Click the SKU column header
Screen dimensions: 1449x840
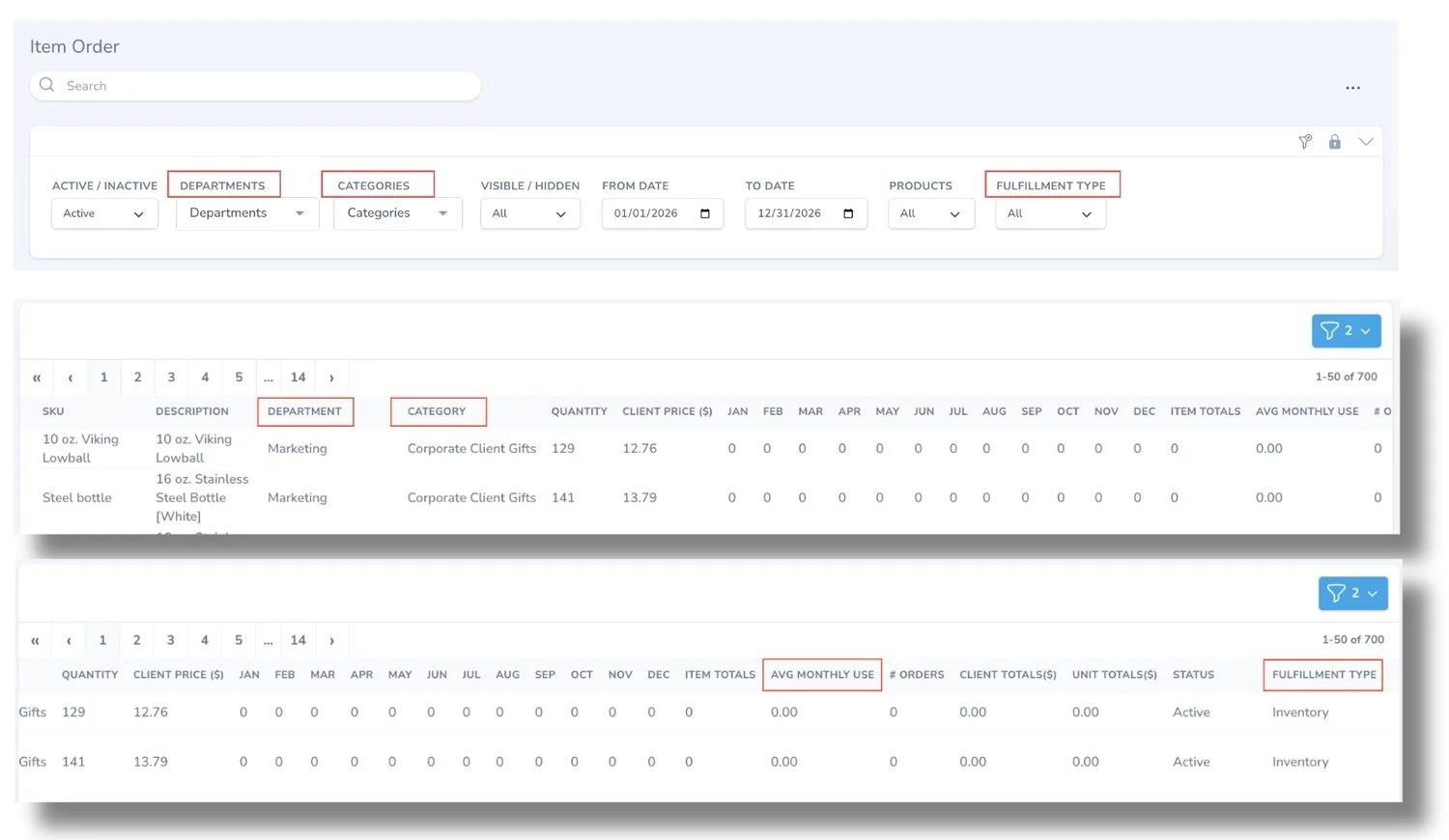[x=53, y=411]
